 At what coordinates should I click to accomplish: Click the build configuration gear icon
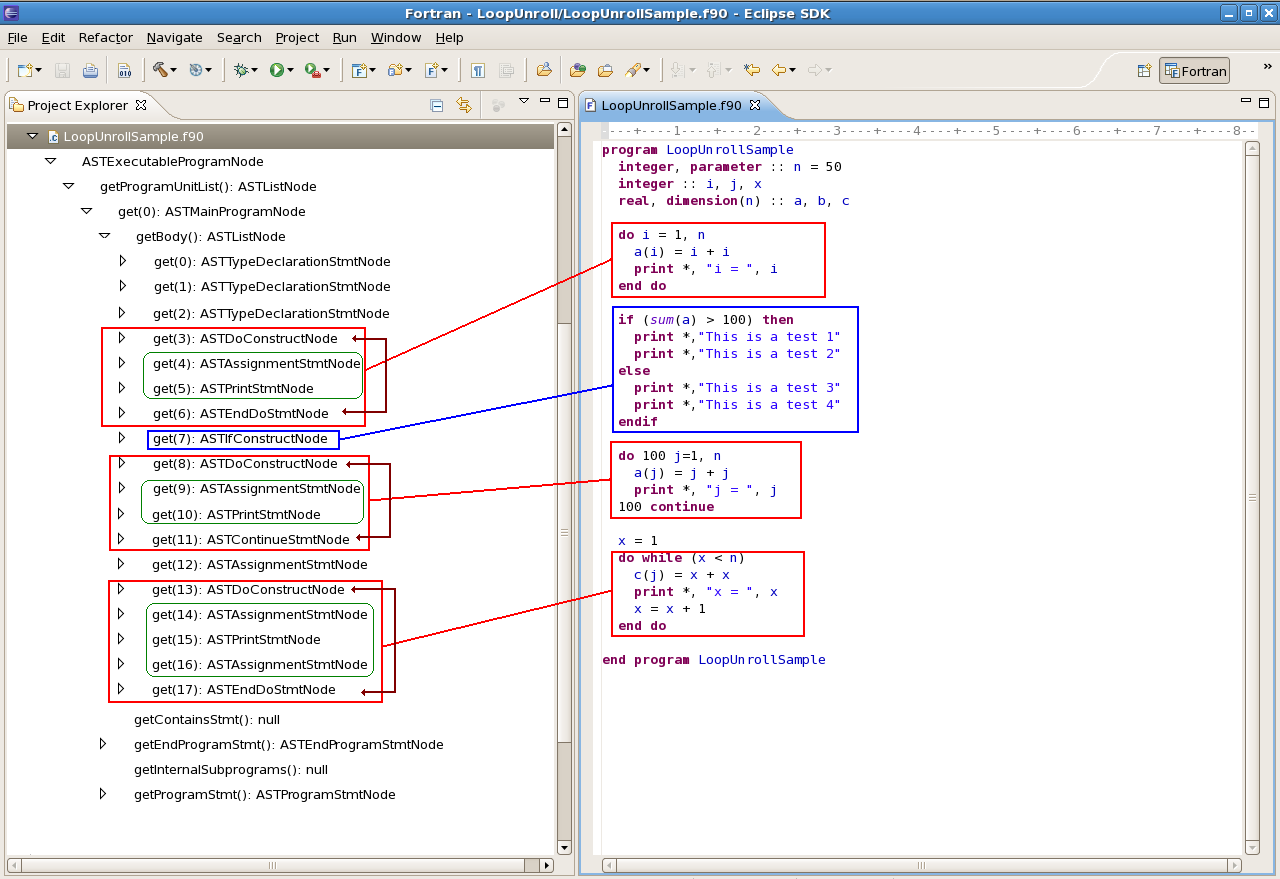click(x=195, y=70)
